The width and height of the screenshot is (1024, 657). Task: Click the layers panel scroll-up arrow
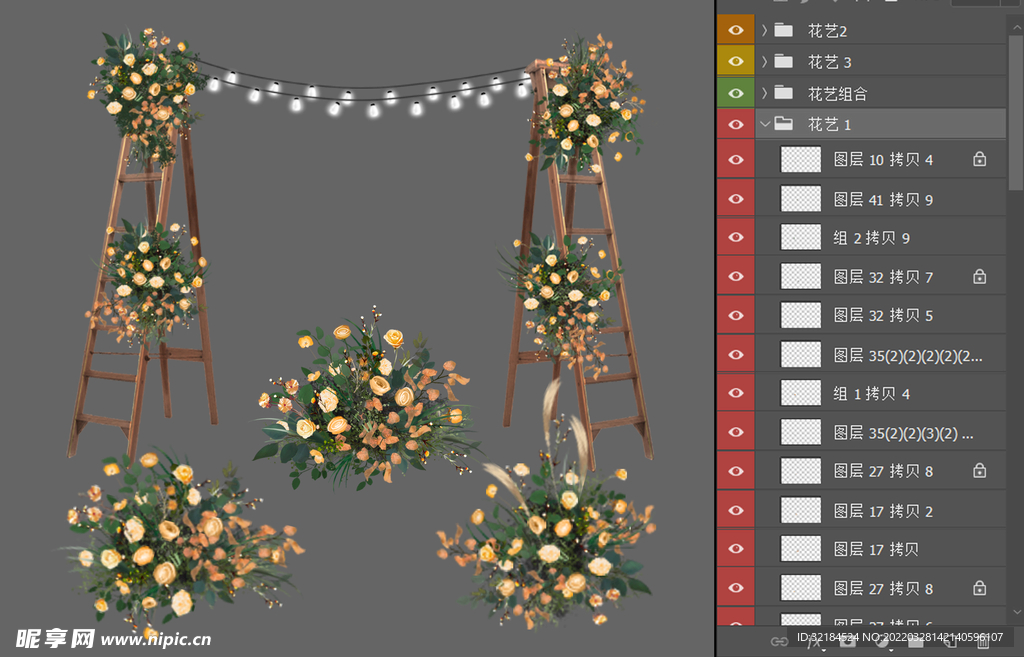(1016, 27)
